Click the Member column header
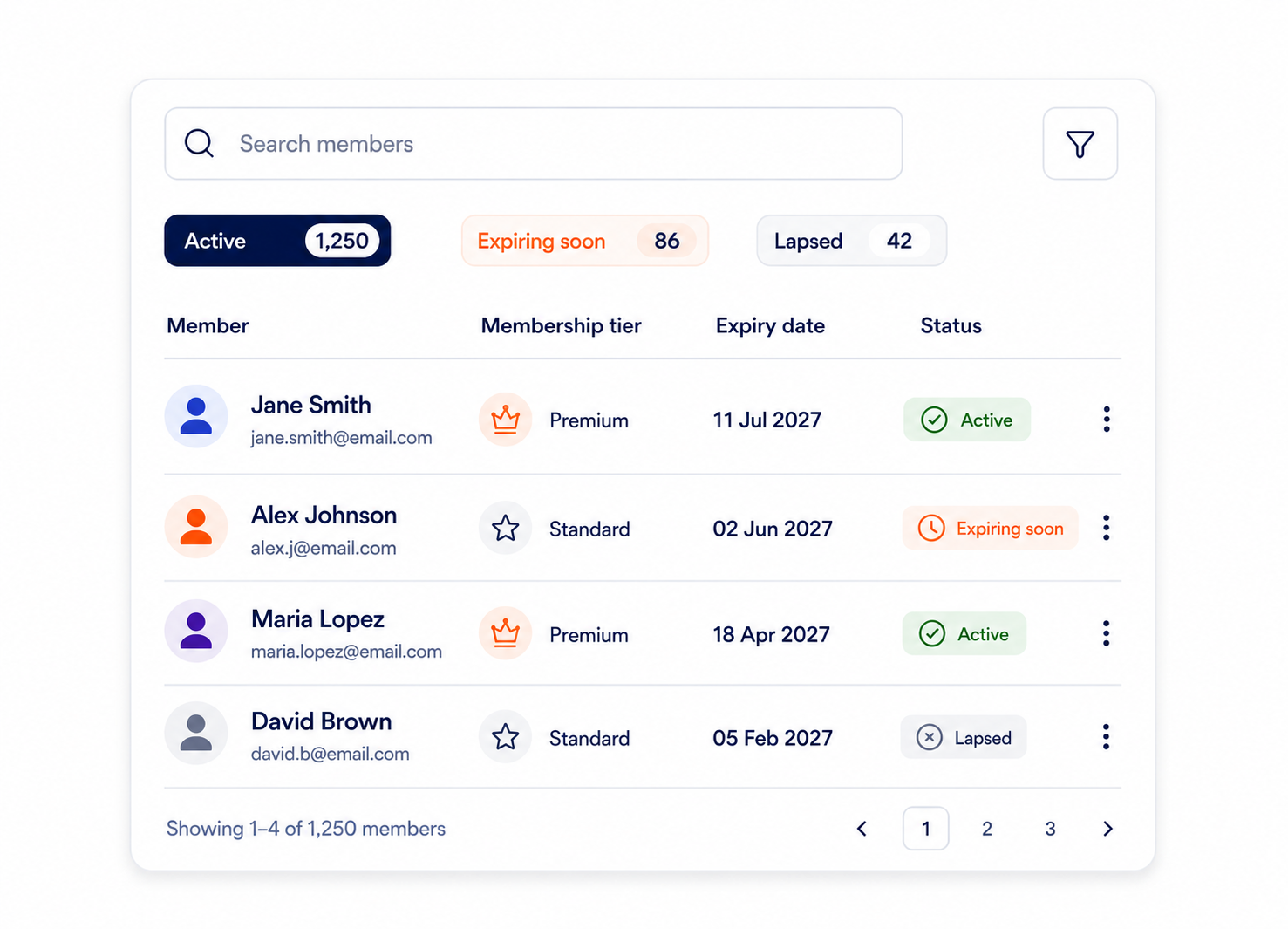 [x=208, y=325]
